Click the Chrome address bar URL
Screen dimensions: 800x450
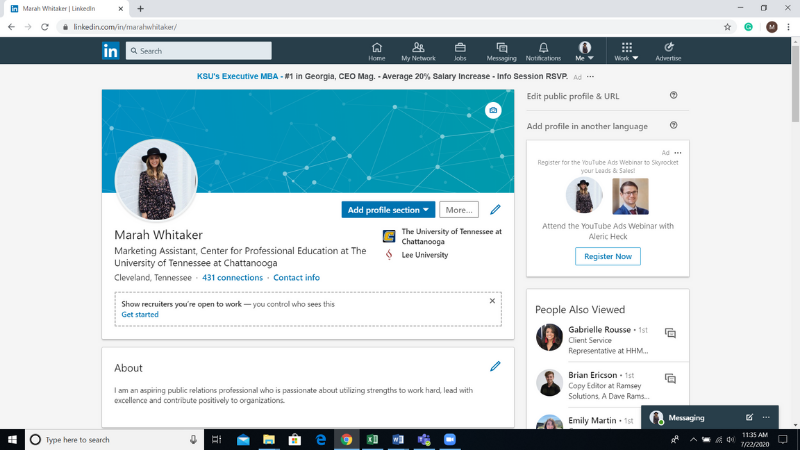(125, 27)
